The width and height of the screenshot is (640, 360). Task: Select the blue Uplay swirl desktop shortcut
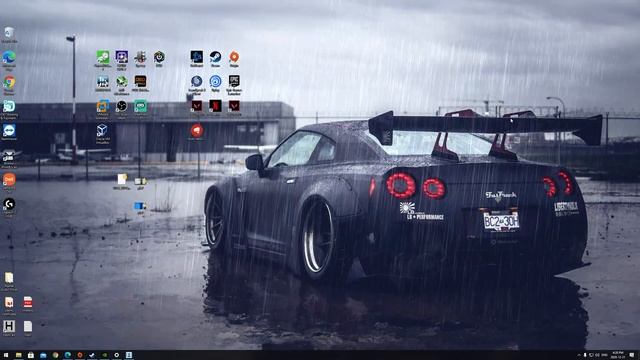click(x=215, y=83)
